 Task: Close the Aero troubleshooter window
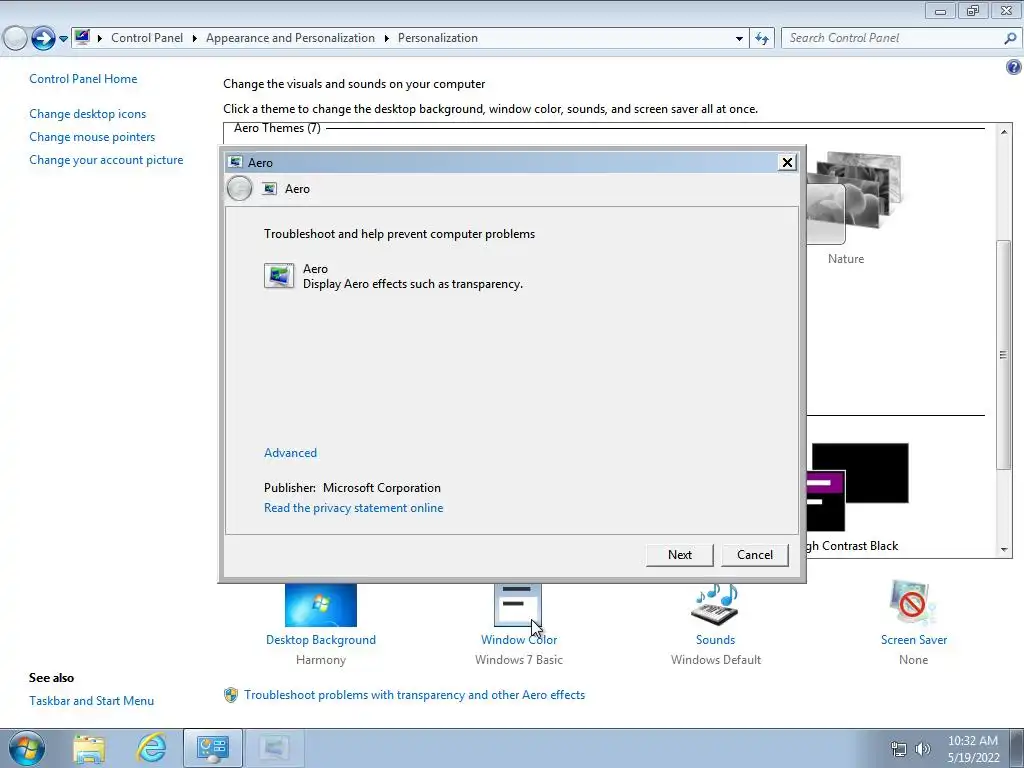(x=788, y=162)
